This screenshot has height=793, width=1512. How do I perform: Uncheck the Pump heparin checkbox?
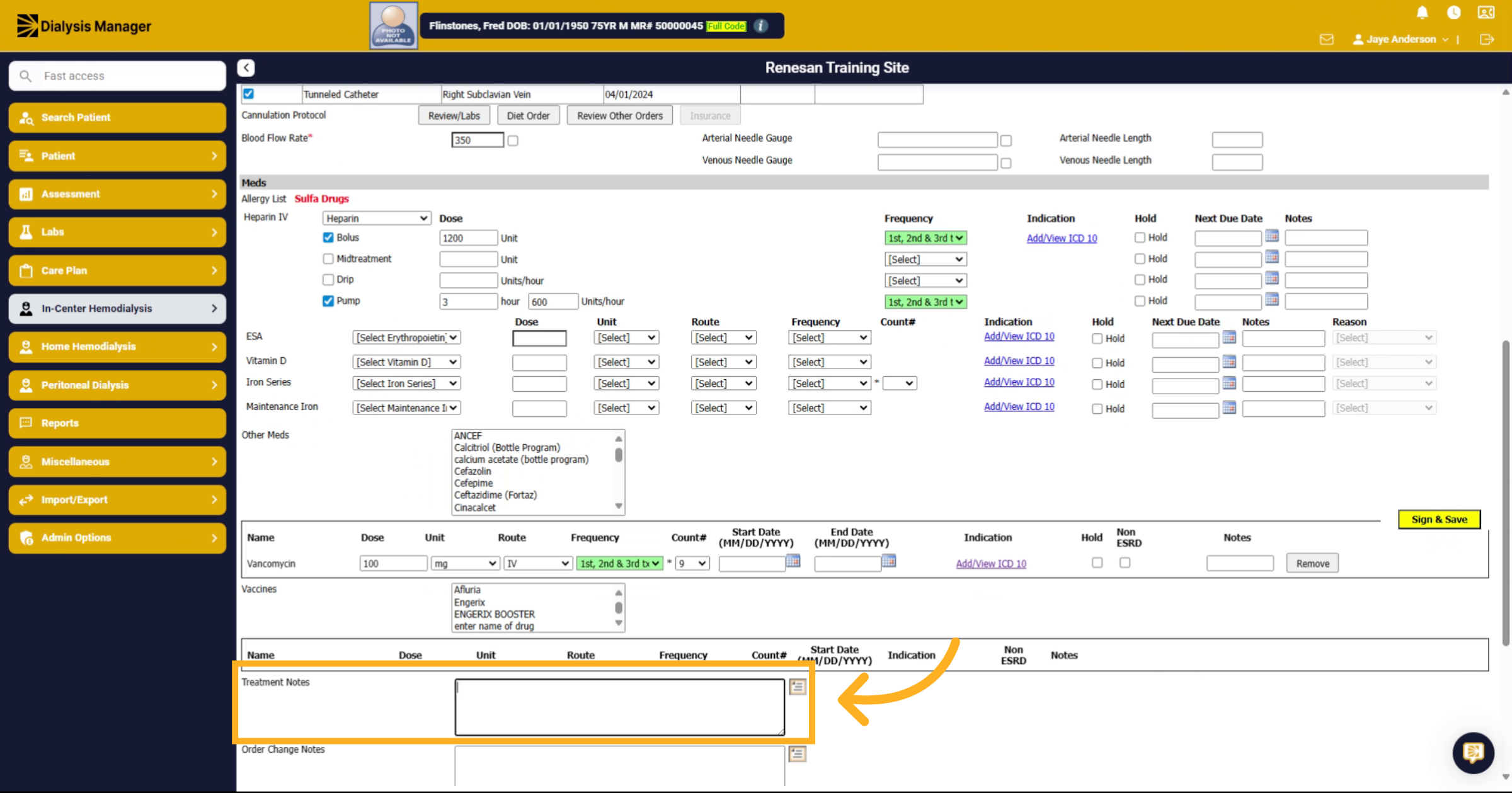click(x=328, y=301)
